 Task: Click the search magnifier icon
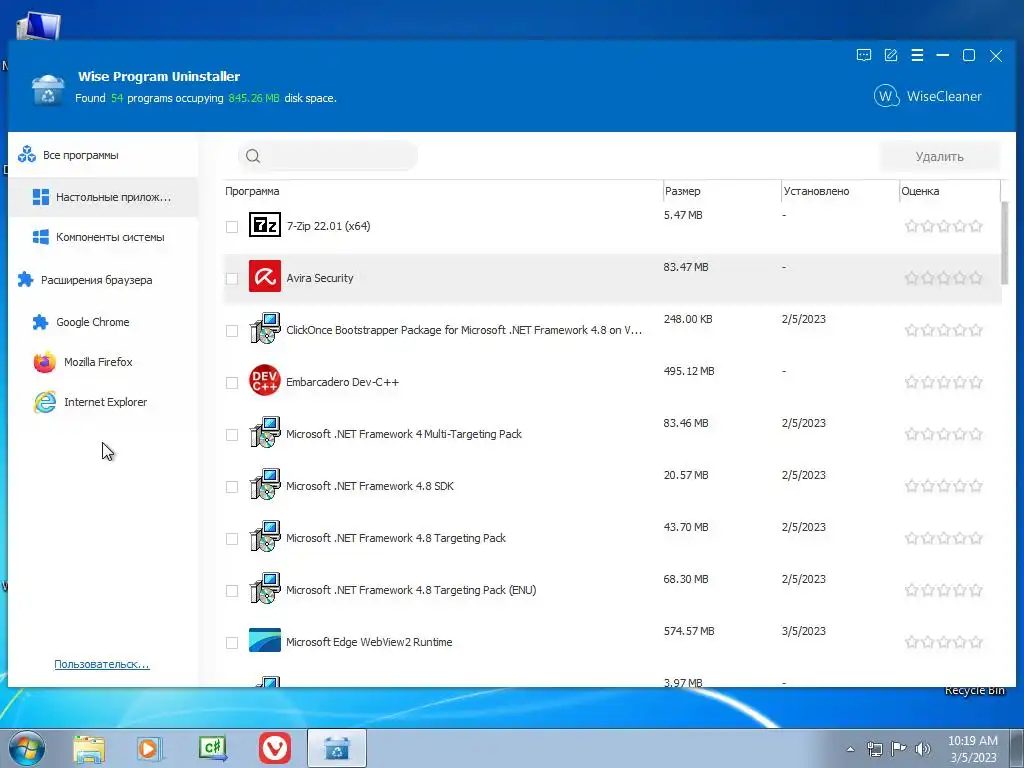click(253, 156)
